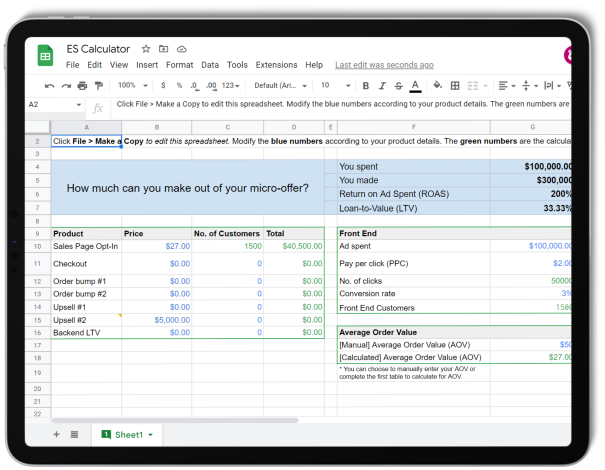This screenshot has width=605, height=470.
Task: Toggle bold formatting
Action: 366,86
